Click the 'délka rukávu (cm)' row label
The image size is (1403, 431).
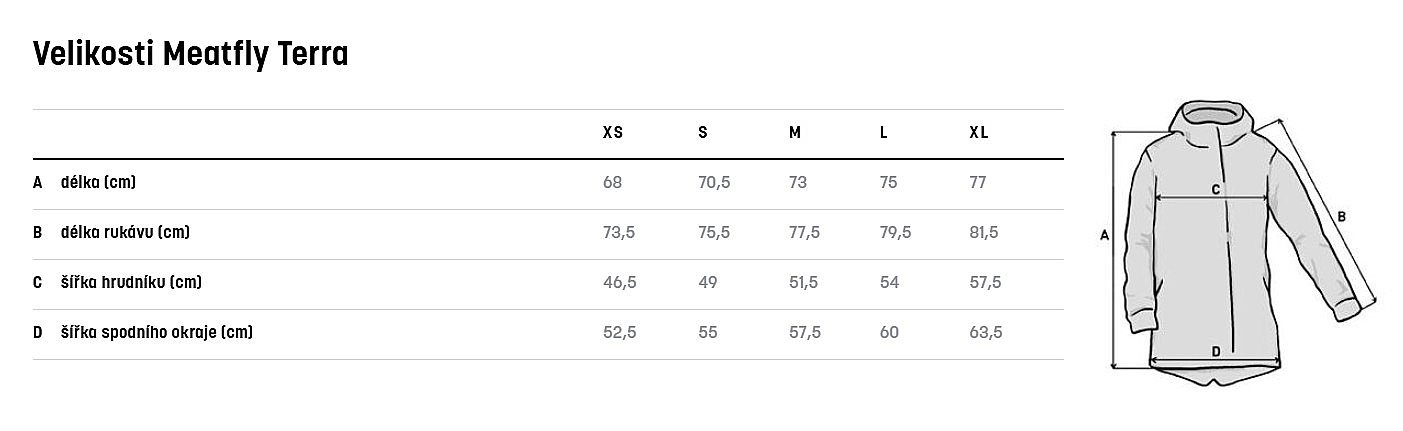click(125, 233)
